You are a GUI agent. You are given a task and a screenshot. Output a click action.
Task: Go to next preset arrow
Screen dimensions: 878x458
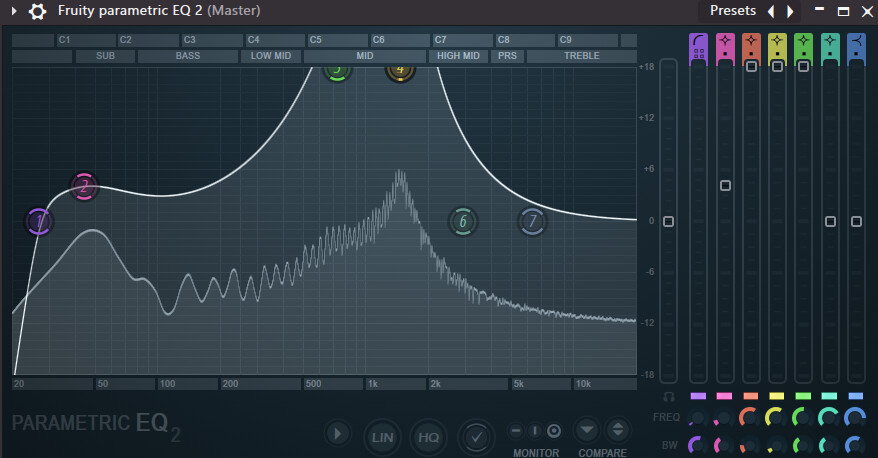coord(790,11)
